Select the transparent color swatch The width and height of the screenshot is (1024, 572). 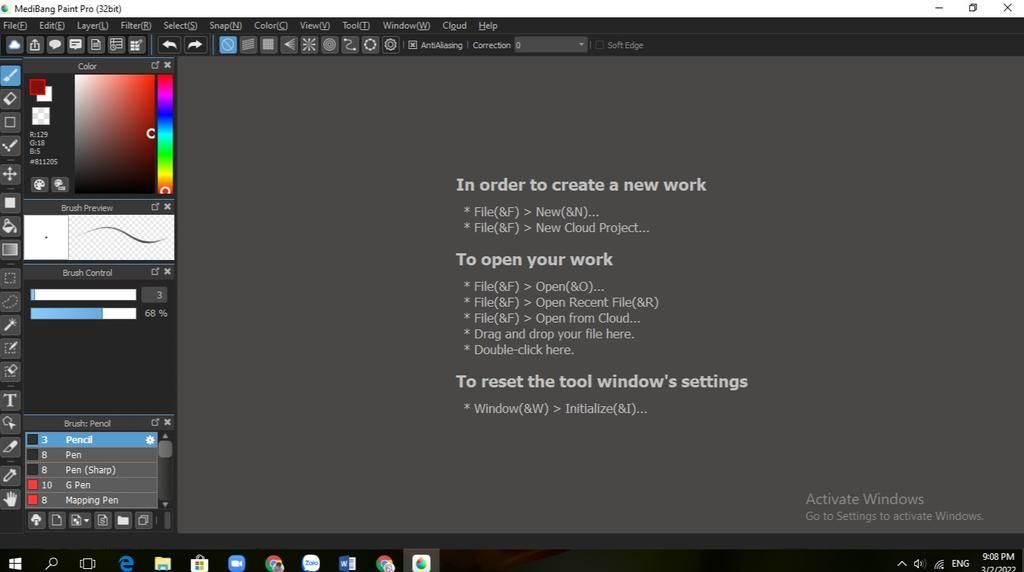tap(40, 116)
